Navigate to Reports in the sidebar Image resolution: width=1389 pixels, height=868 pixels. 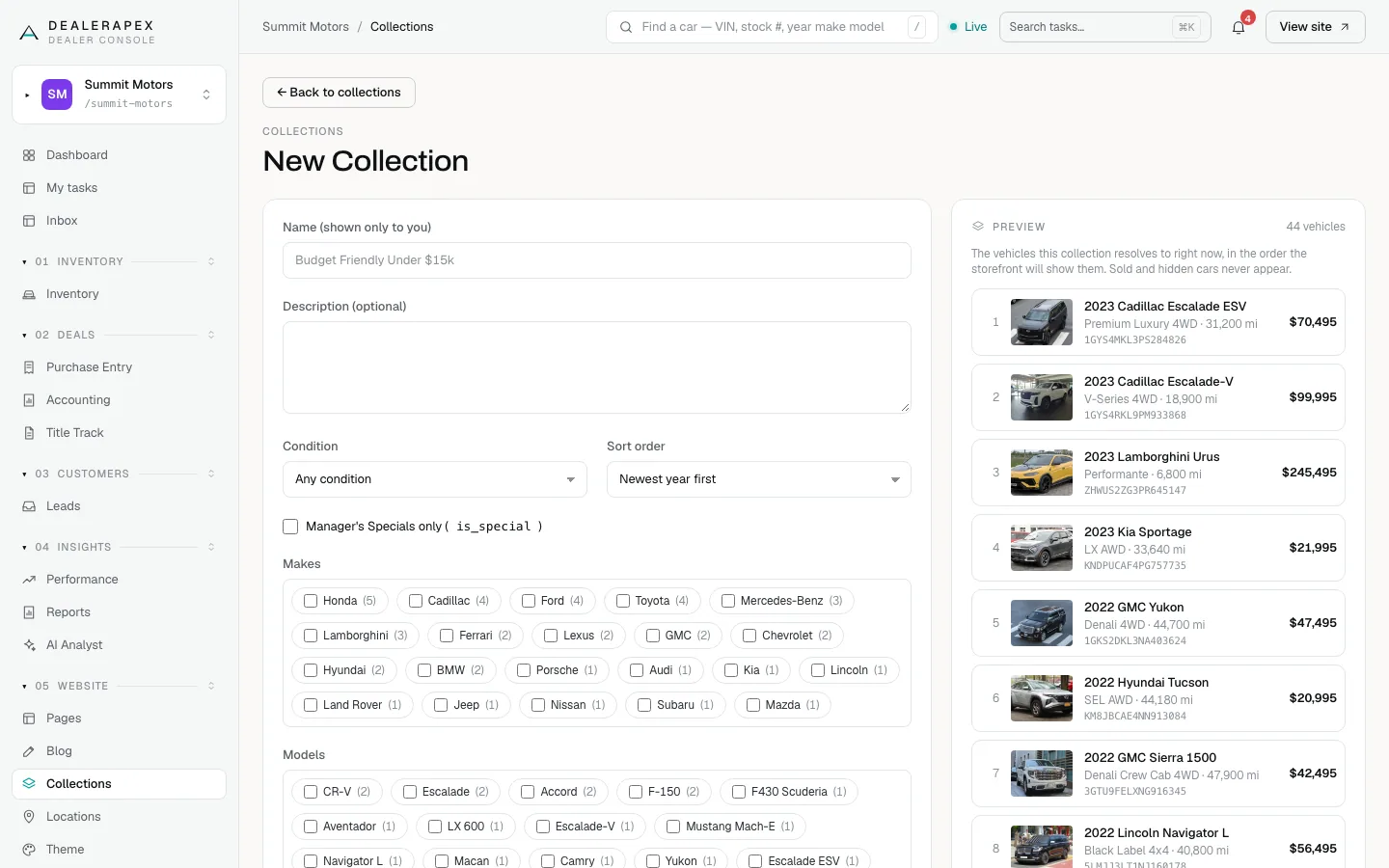coord(119,612)
